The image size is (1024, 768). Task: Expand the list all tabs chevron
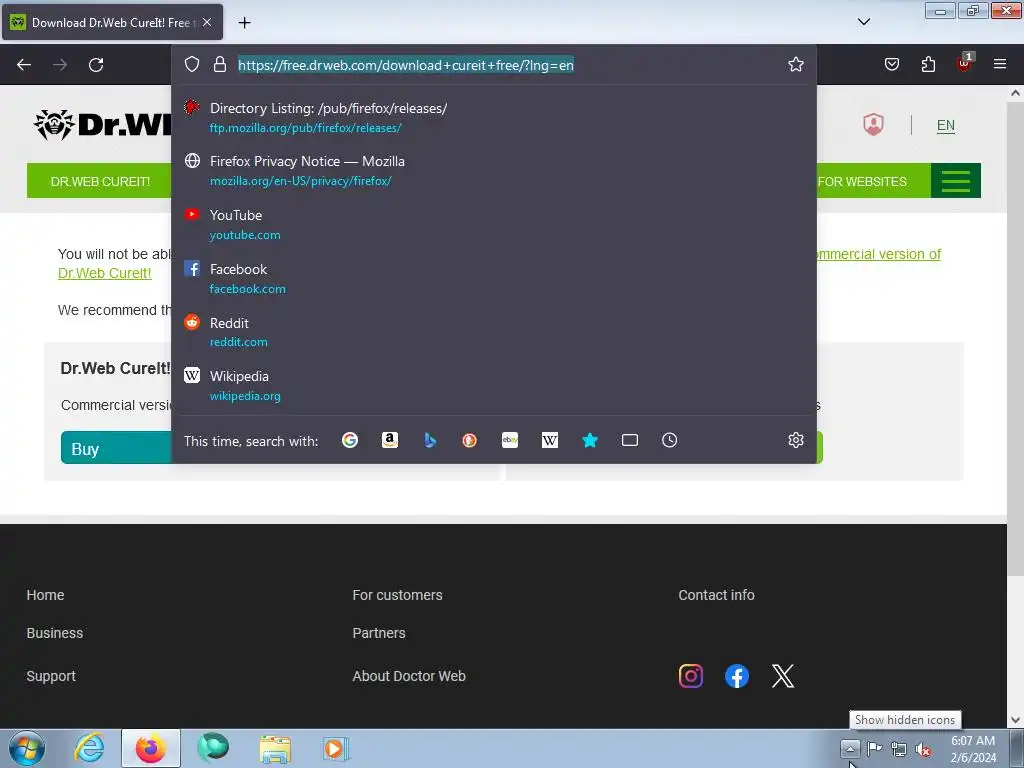(863, 22)
